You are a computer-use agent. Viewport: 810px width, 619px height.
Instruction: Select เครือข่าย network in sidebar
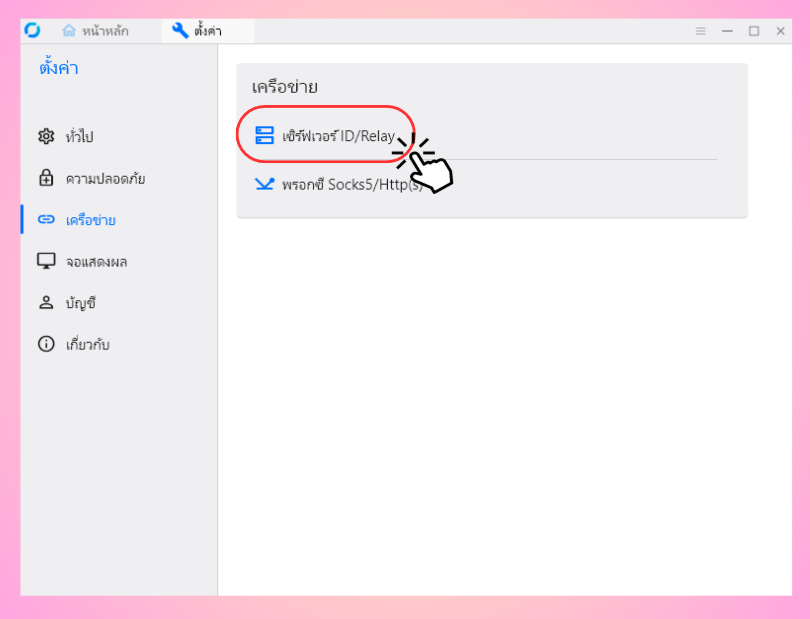click(x=119, y=220)
